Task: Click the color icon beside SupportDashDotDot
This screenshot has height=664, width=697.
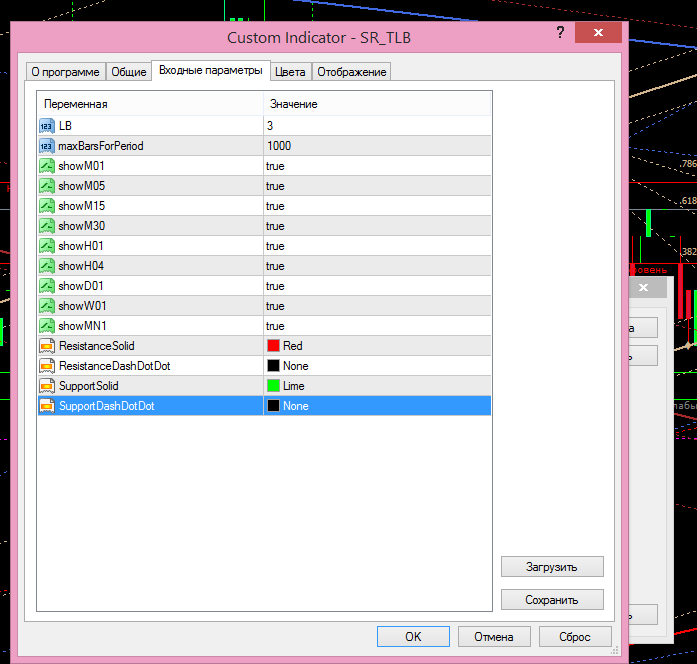Action: point(47,406)
